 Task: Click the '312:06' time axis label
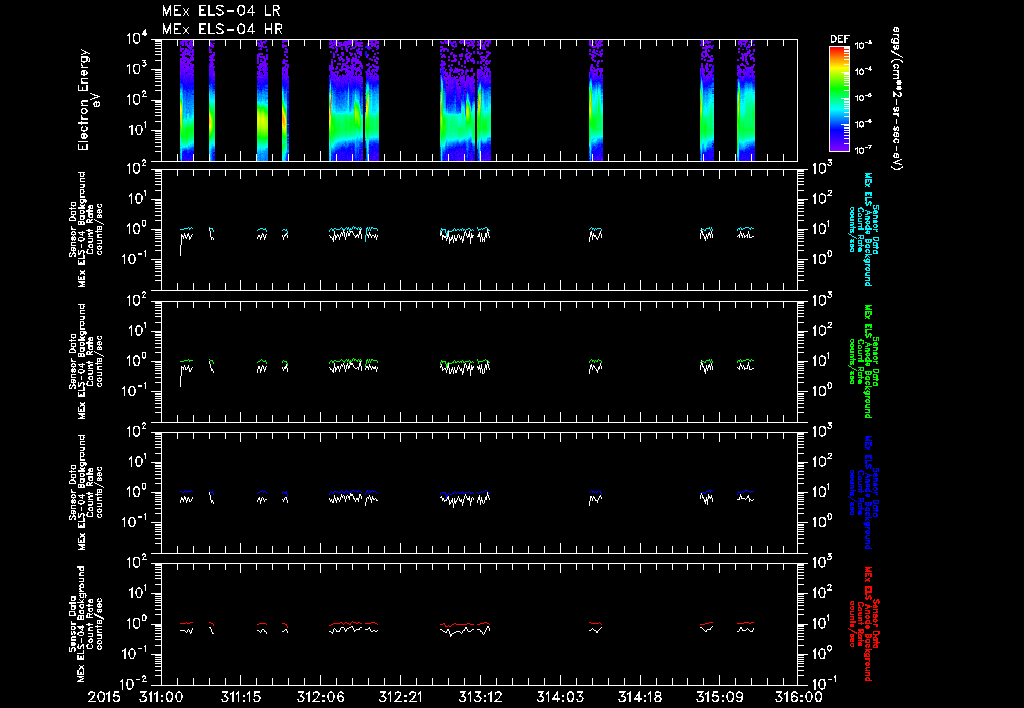[x=320, y=697]
